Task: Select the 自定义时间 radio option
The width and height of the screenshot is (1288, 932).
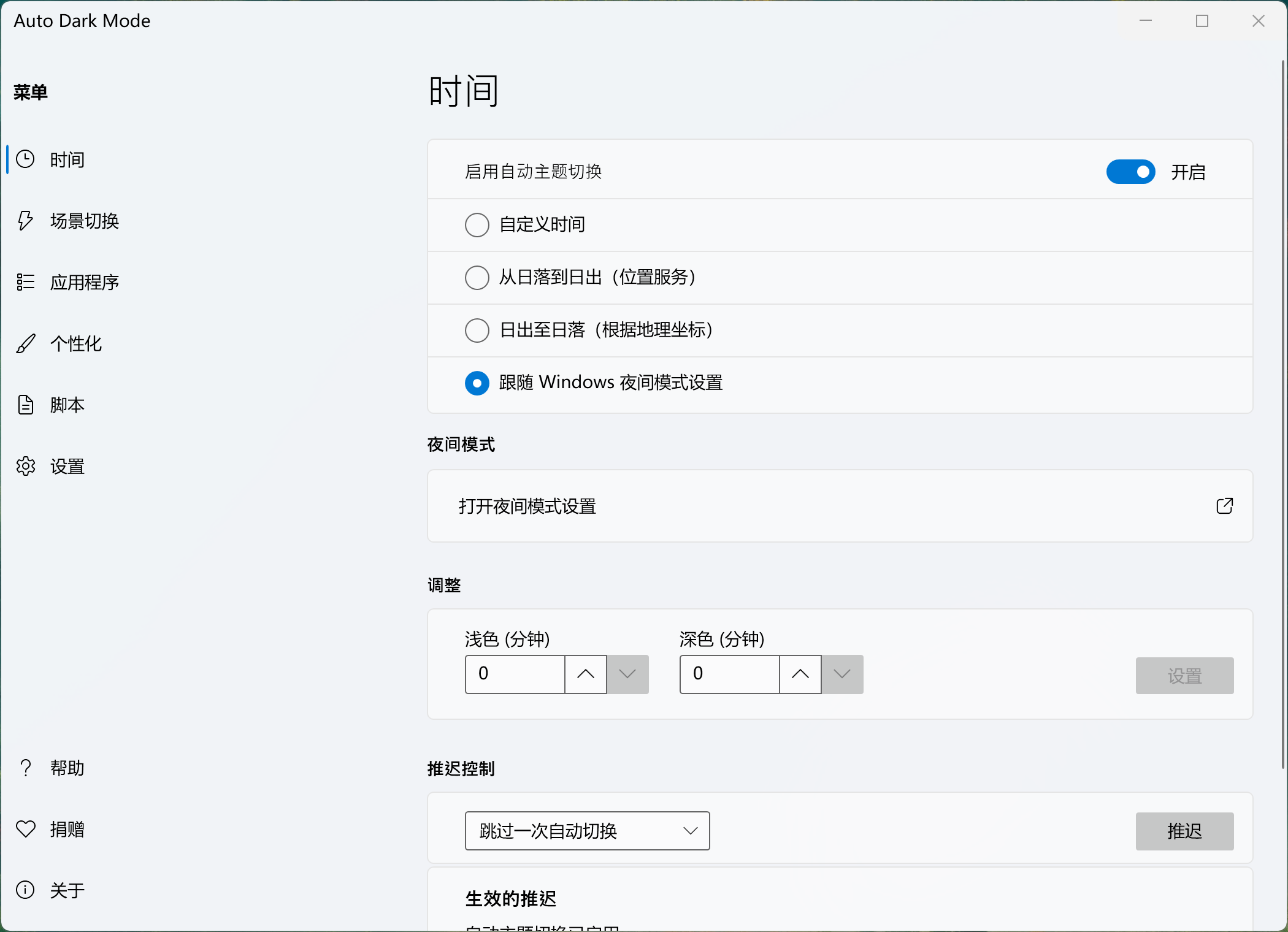Action: (x=477, y=225)
